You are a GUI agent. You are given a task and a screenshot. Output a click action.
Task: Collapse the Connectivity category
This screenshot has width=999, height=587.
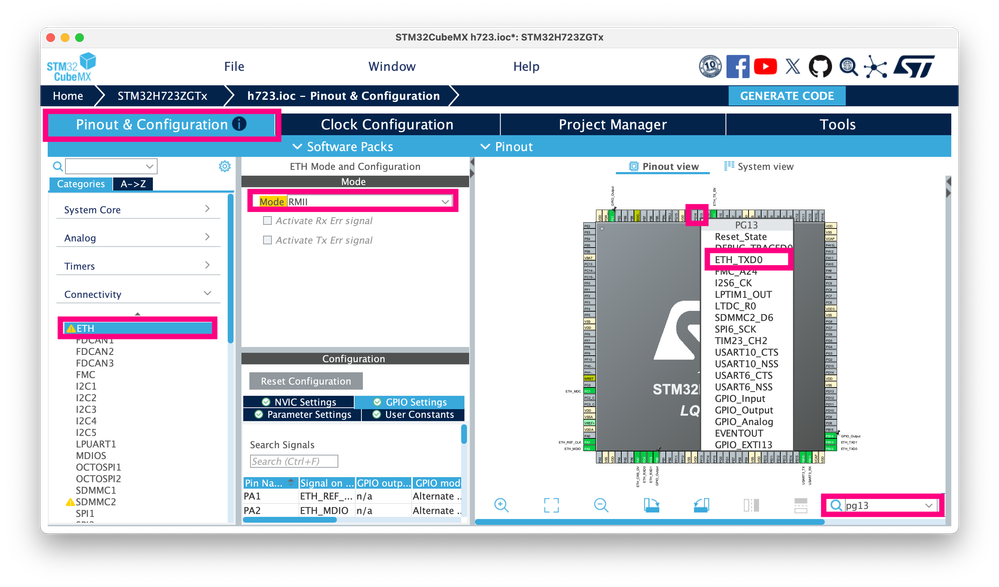138,294
